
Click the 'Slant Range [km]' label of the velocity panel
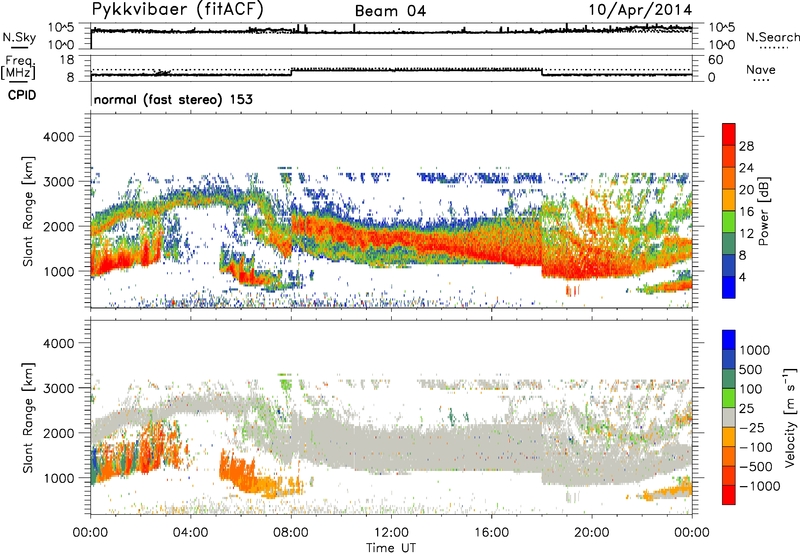click(x=28, y=418)
